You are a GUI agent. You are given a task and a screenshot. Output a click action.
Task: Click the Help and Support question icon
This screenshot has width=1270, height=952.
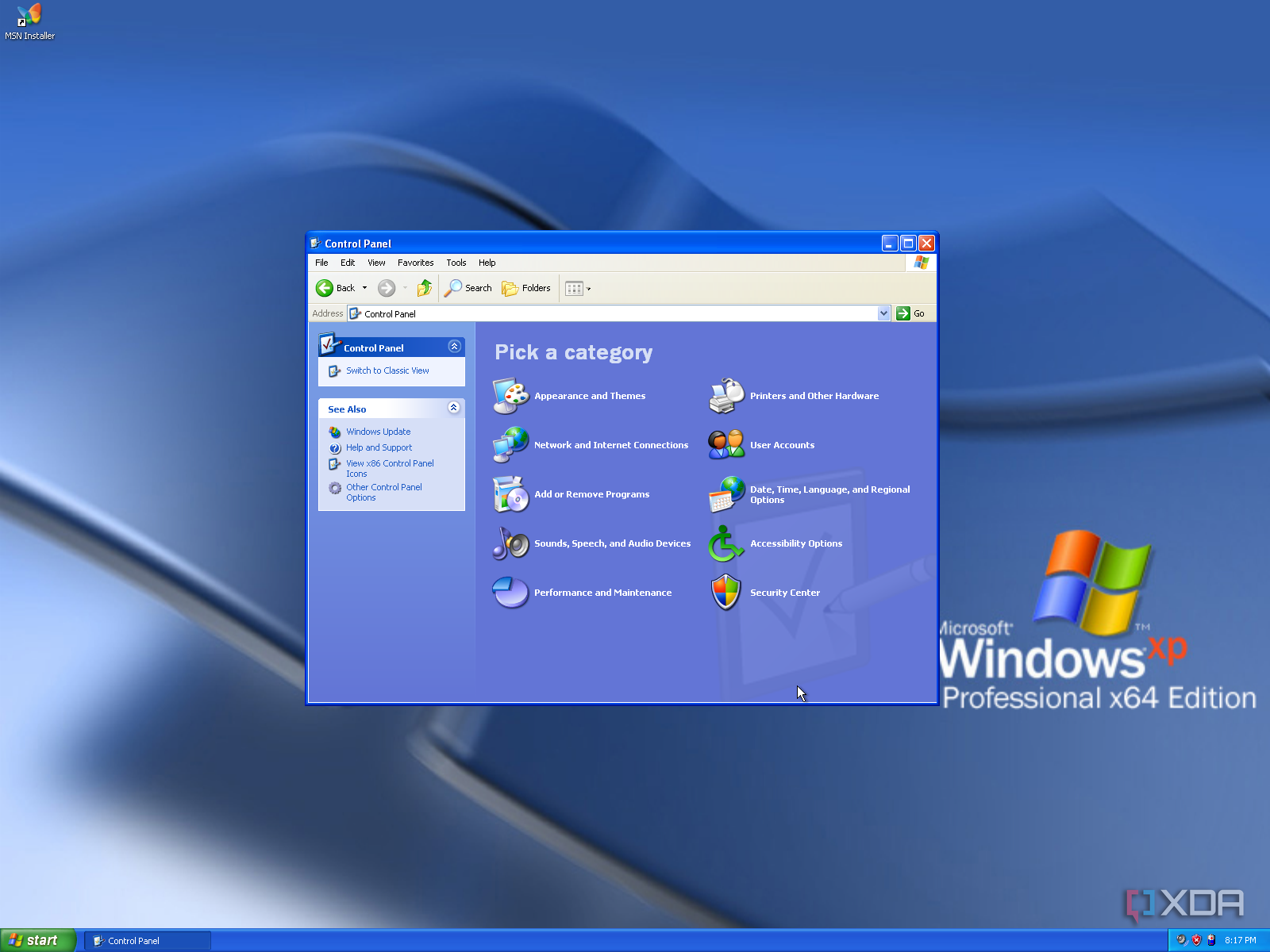point(335,448)
